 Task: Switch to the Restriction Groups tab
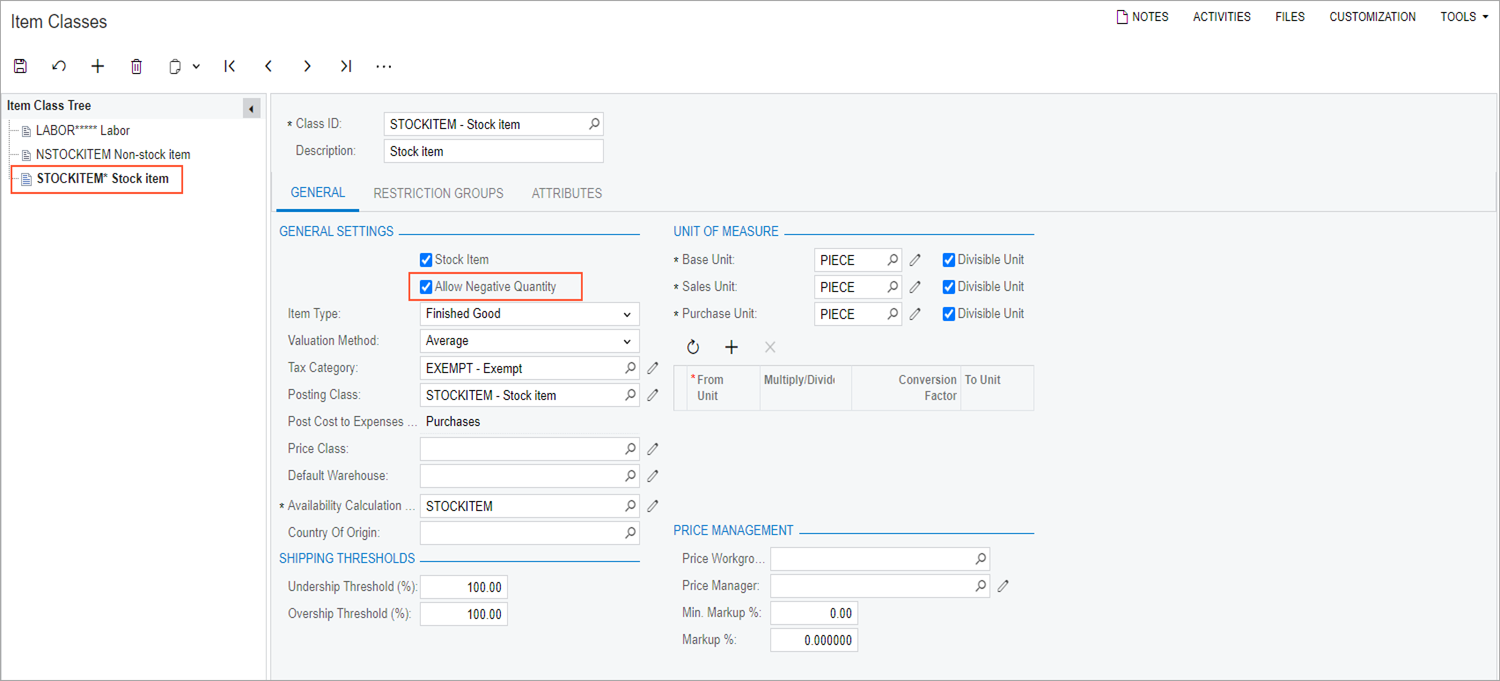[438, 193]
